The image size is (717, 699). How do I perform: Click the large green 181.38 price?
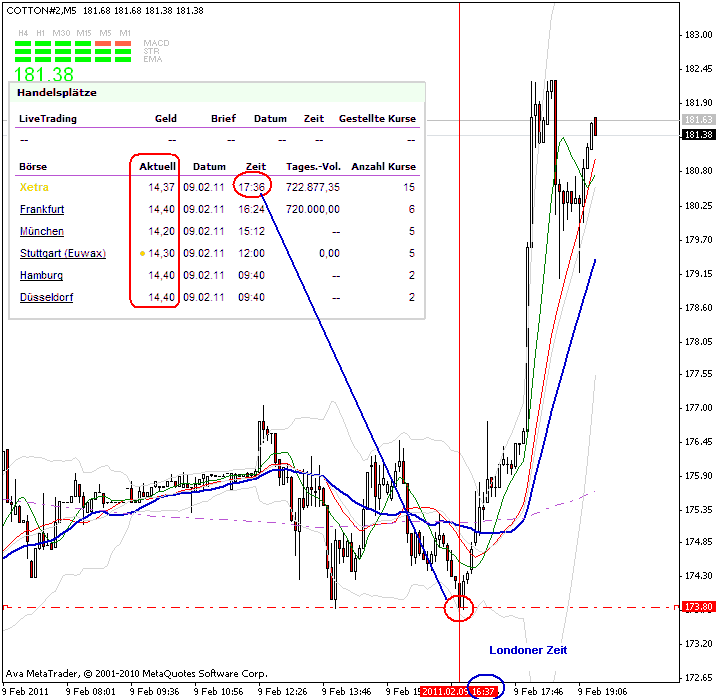point(44,75)
